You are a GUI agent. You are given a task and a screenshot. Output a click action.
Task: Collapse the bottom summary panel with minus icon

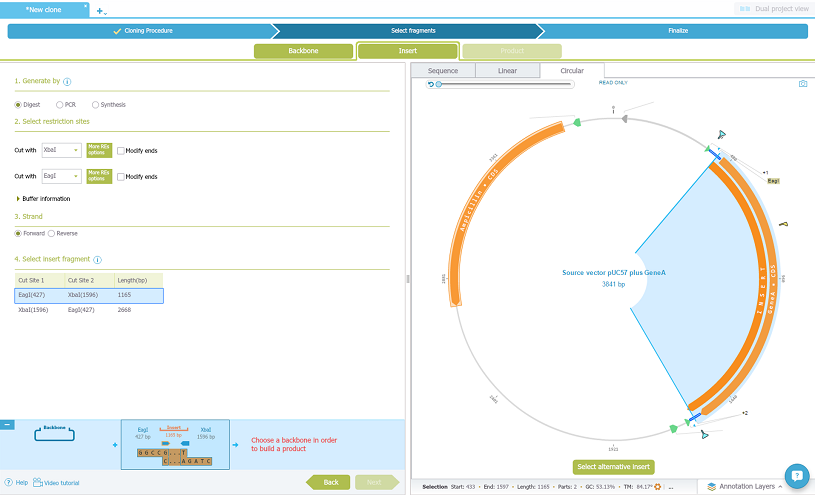coord(7,425)
